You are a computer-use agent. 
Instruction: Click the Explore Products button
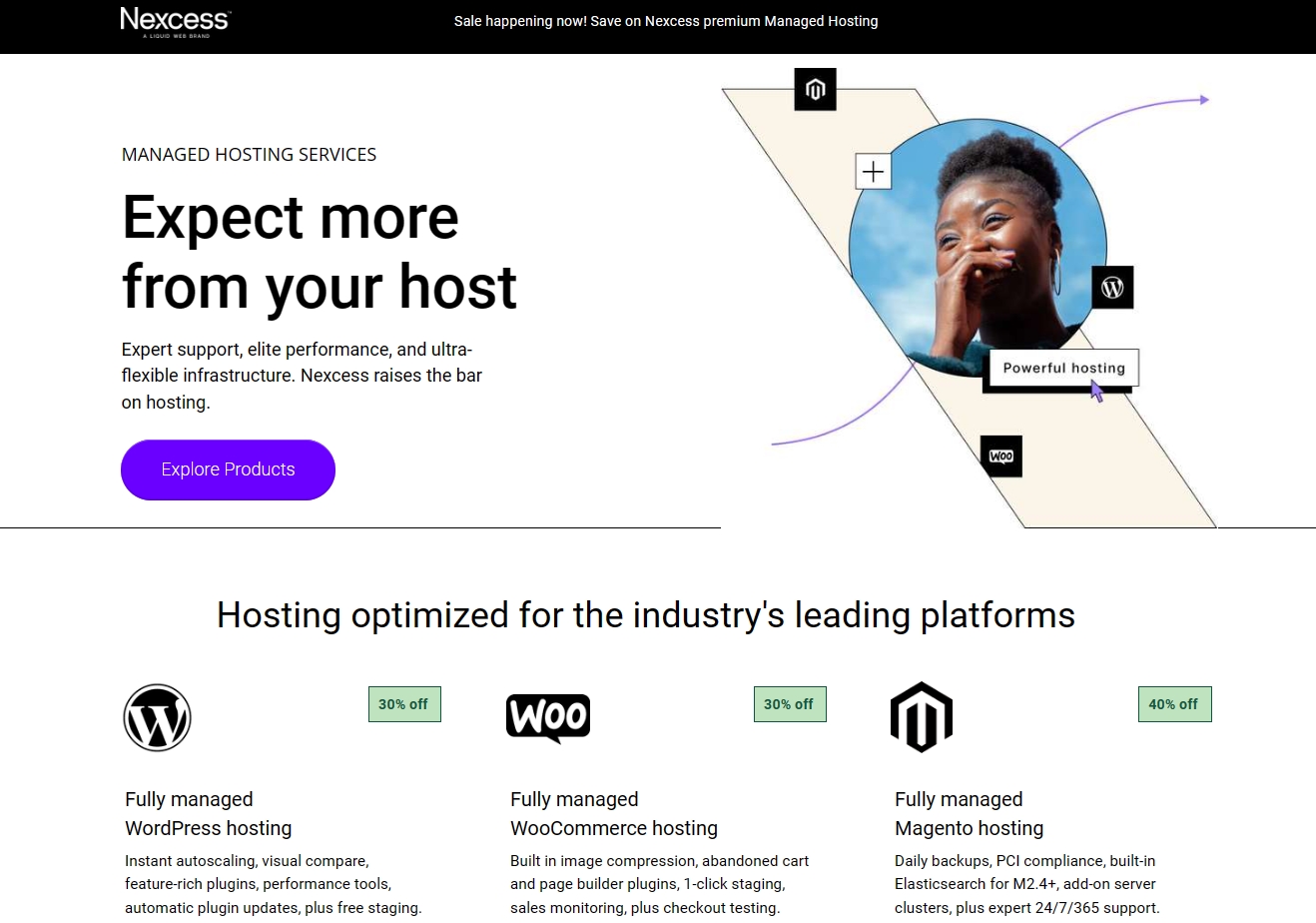tap(228, 469)
